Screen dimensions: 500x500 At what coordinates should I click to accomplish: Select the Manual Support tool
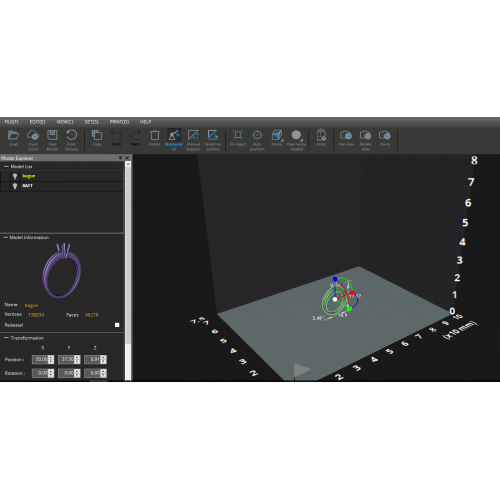pyautogui.click(x=193, y=135)
